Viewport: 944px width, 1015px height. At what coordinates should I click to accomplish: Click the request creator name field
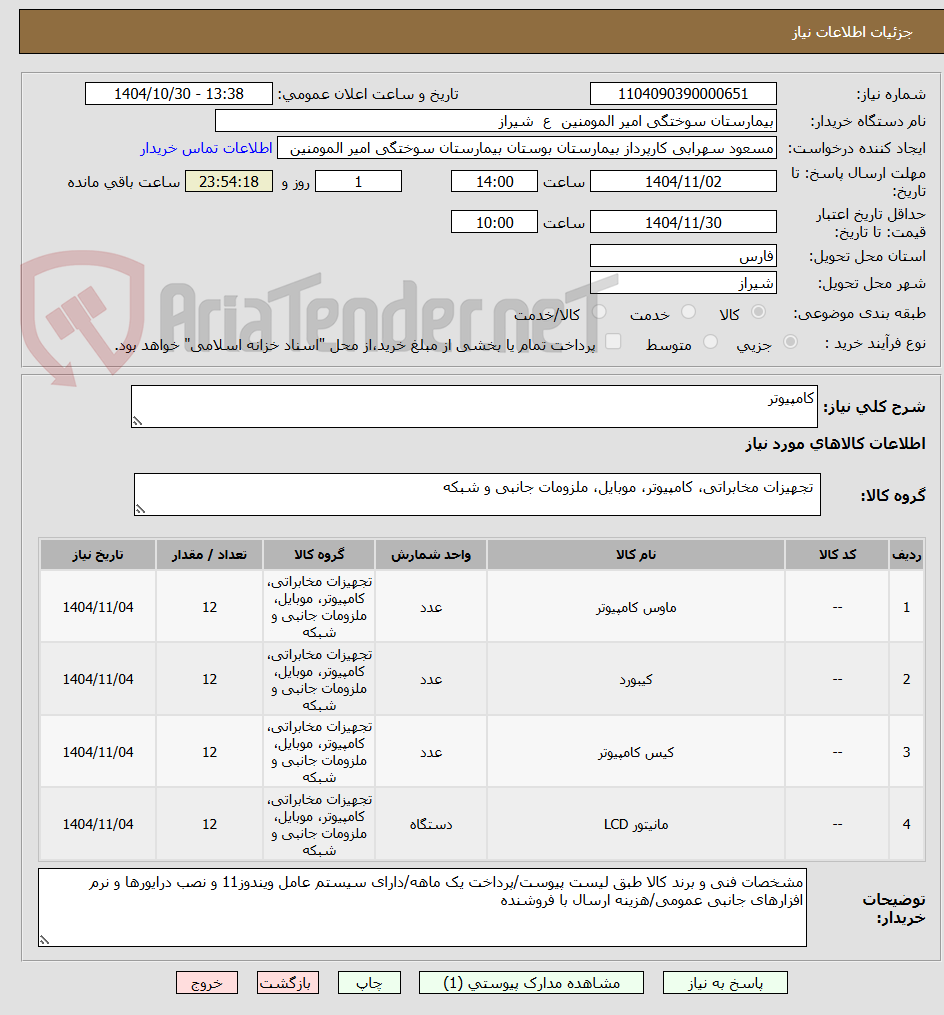[526, 148]
